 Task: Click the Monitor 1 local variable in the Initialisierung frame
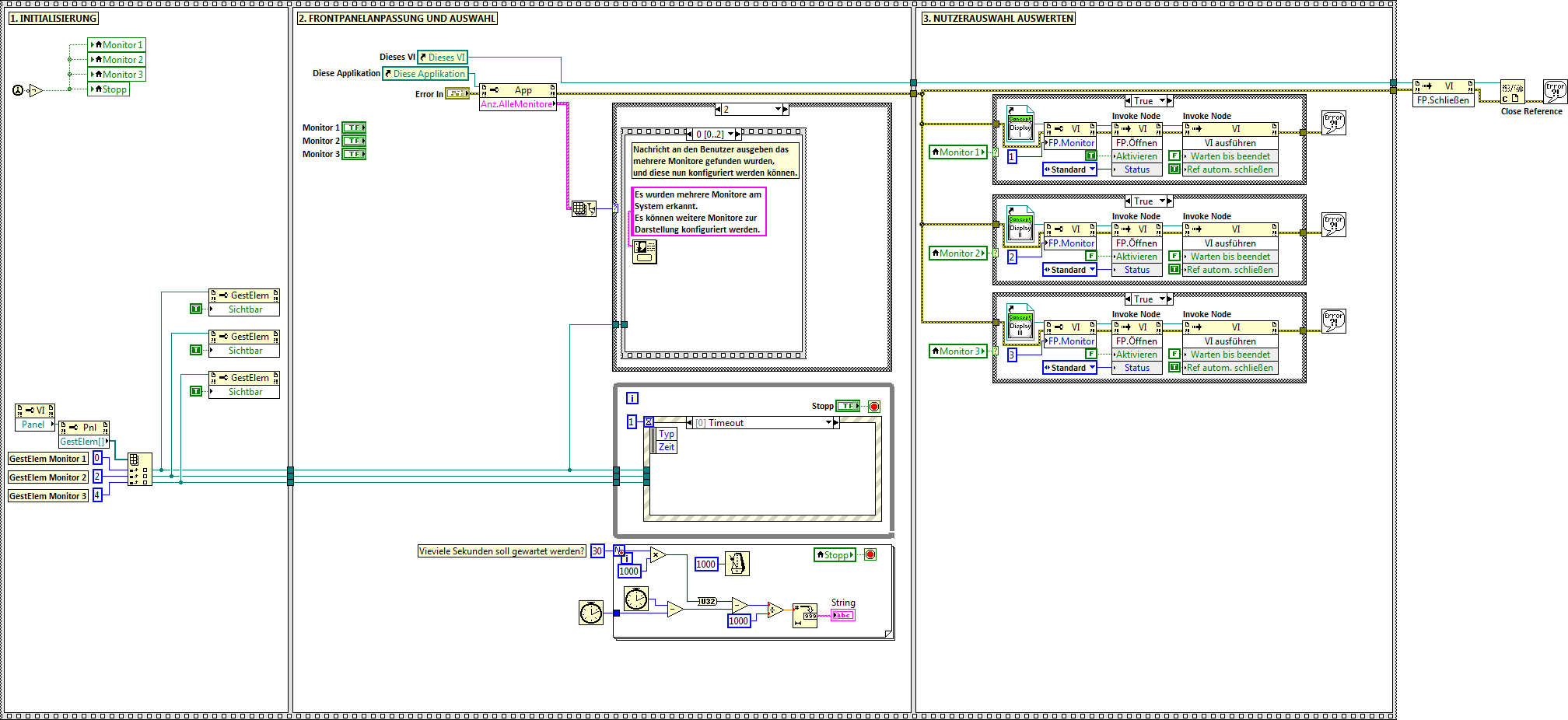(117, 45)
